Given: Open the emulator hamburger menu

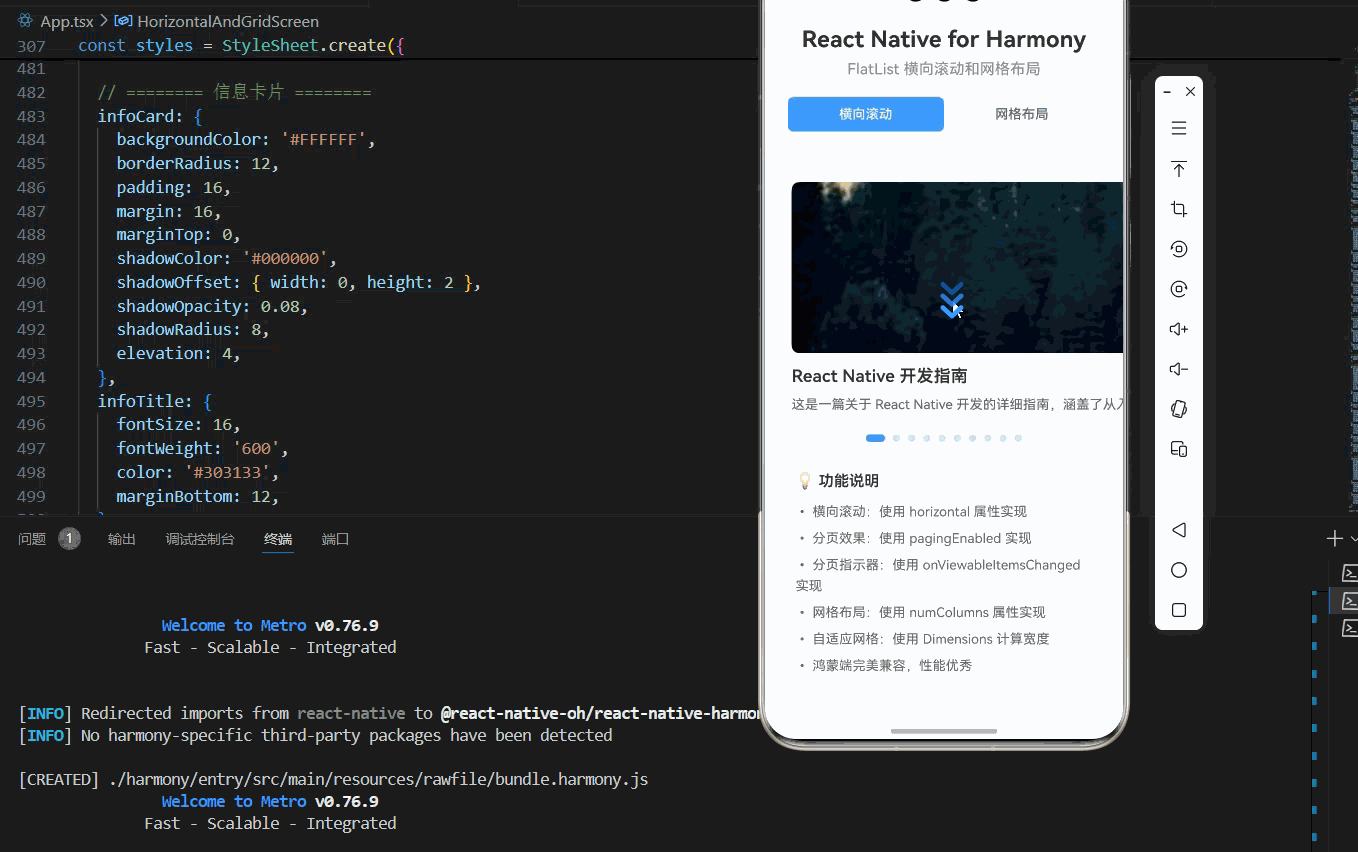Looking at the screenshot, I should [1179, 128].
